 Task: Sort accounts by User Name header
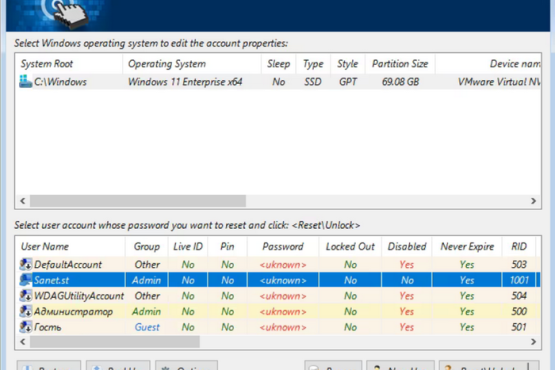pyautogui.click(x=70, y=246)
